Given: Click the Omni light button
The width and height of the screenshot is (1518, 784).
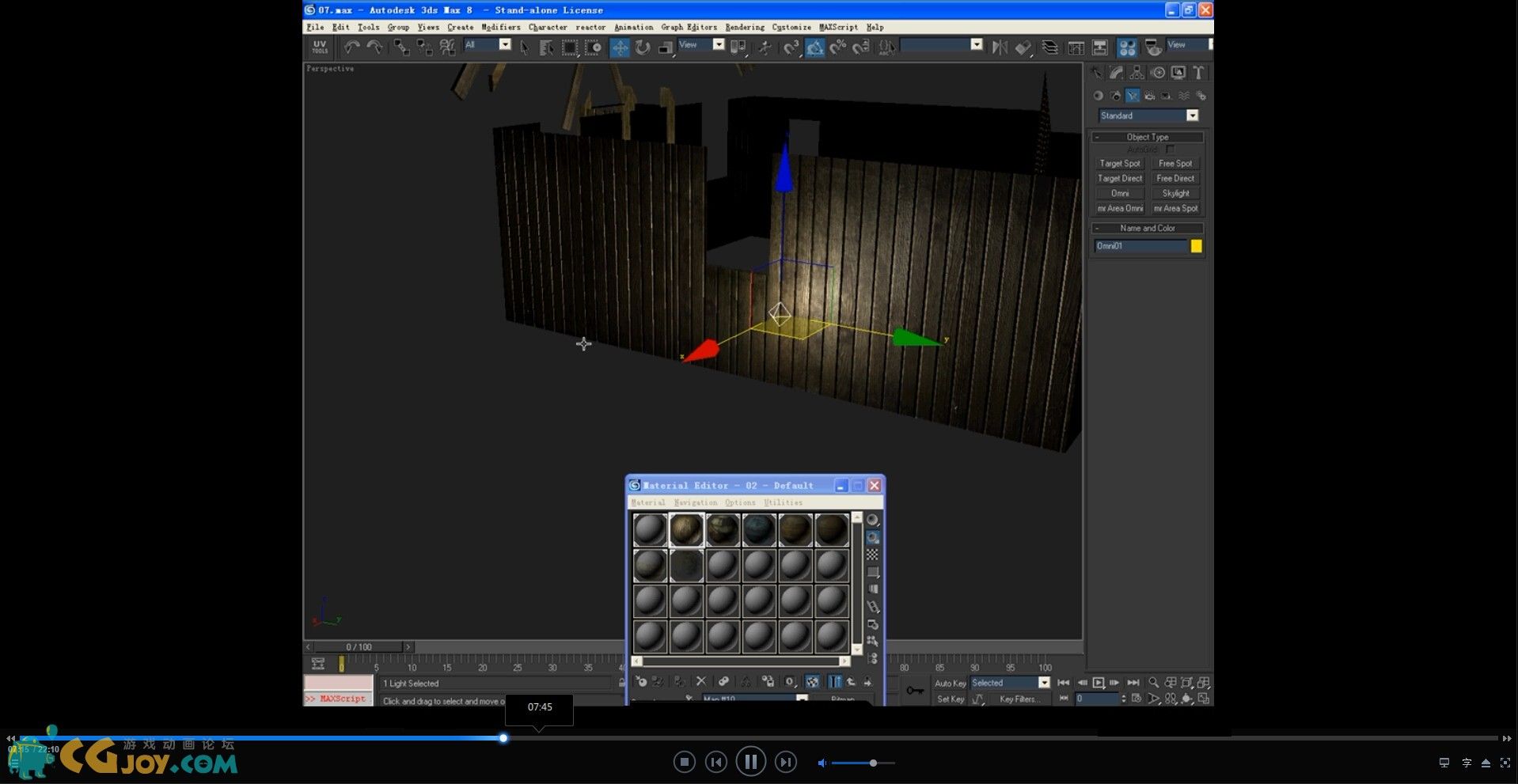Looking at the screenshot, I should [x=1120, y=193].
